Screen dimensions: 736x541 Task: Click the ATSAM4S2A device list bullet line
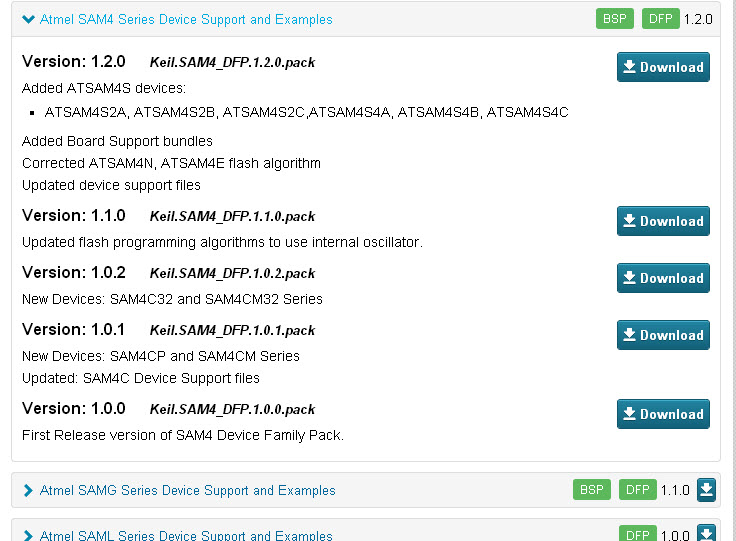point(306,113)
